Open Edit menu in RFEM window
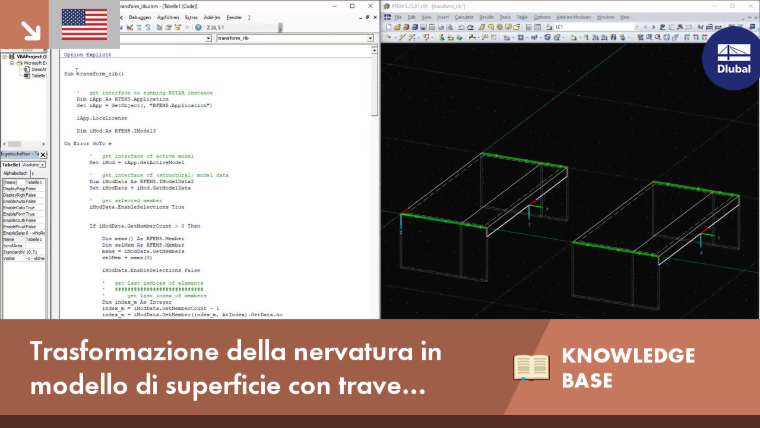Image resolution: width=760 pixels, height=428 pixels. pyautogui.click(x=412, y=17)
